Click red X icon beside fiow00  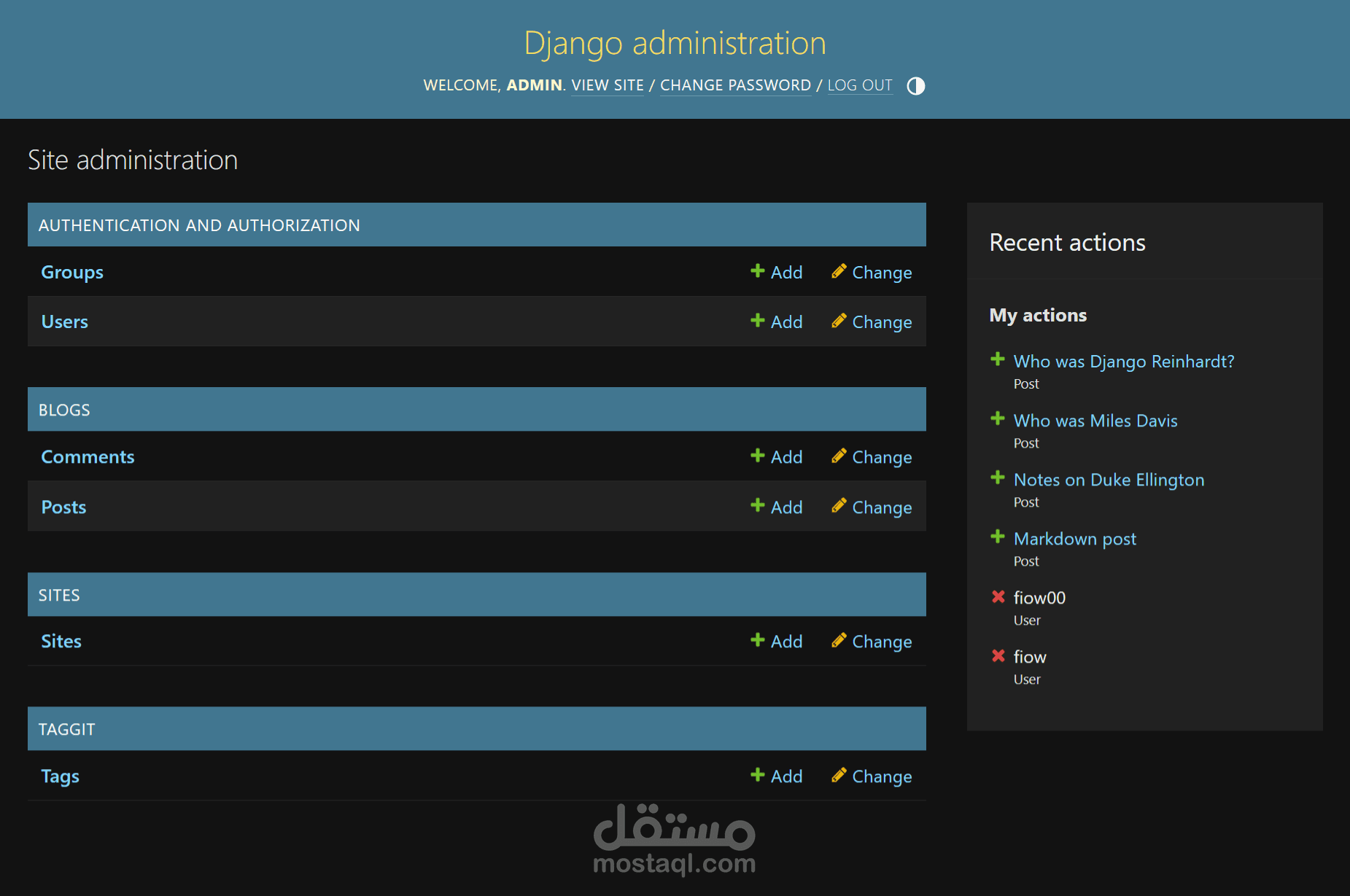point(998,596)
